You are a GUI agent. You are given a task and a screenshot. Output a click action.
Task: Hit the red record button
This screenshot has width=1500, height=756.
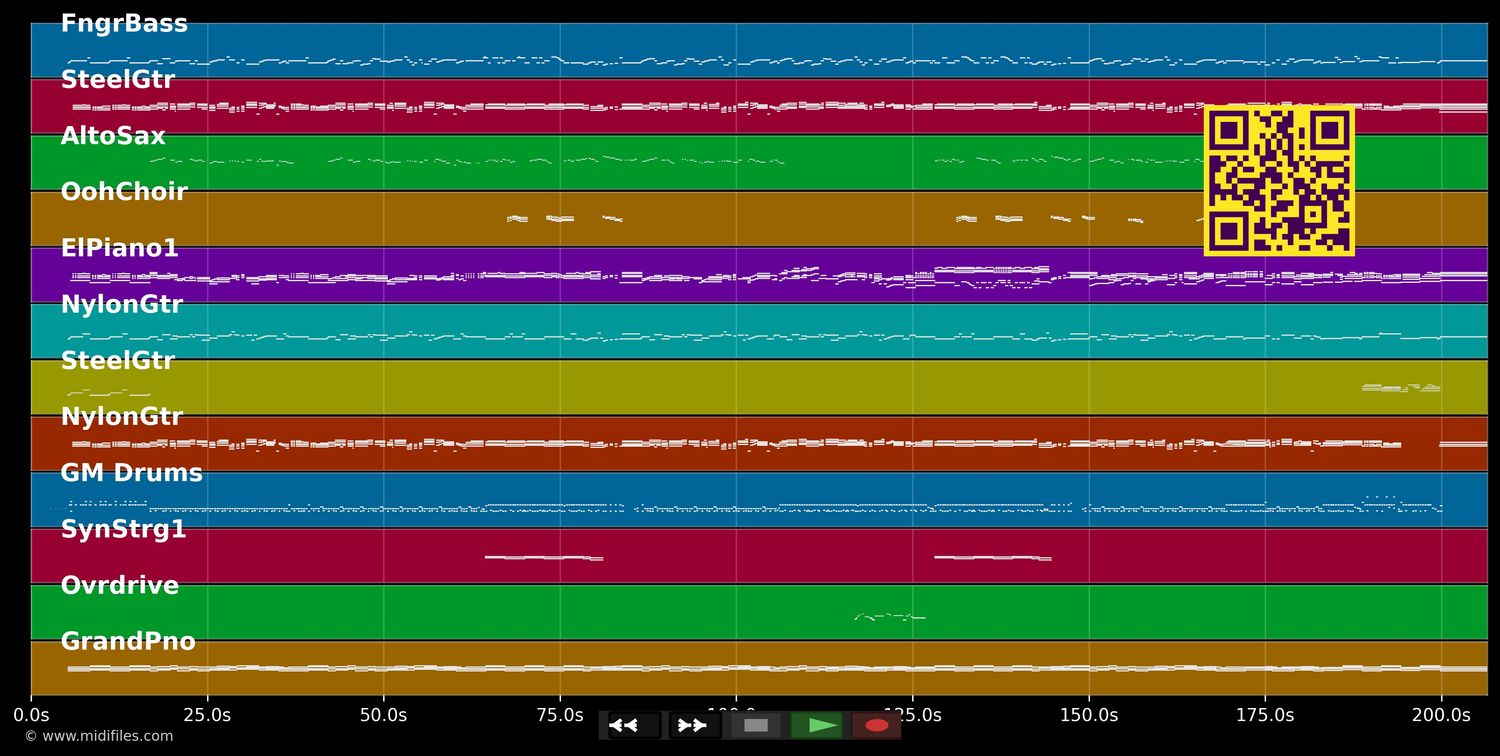point(877,725)
